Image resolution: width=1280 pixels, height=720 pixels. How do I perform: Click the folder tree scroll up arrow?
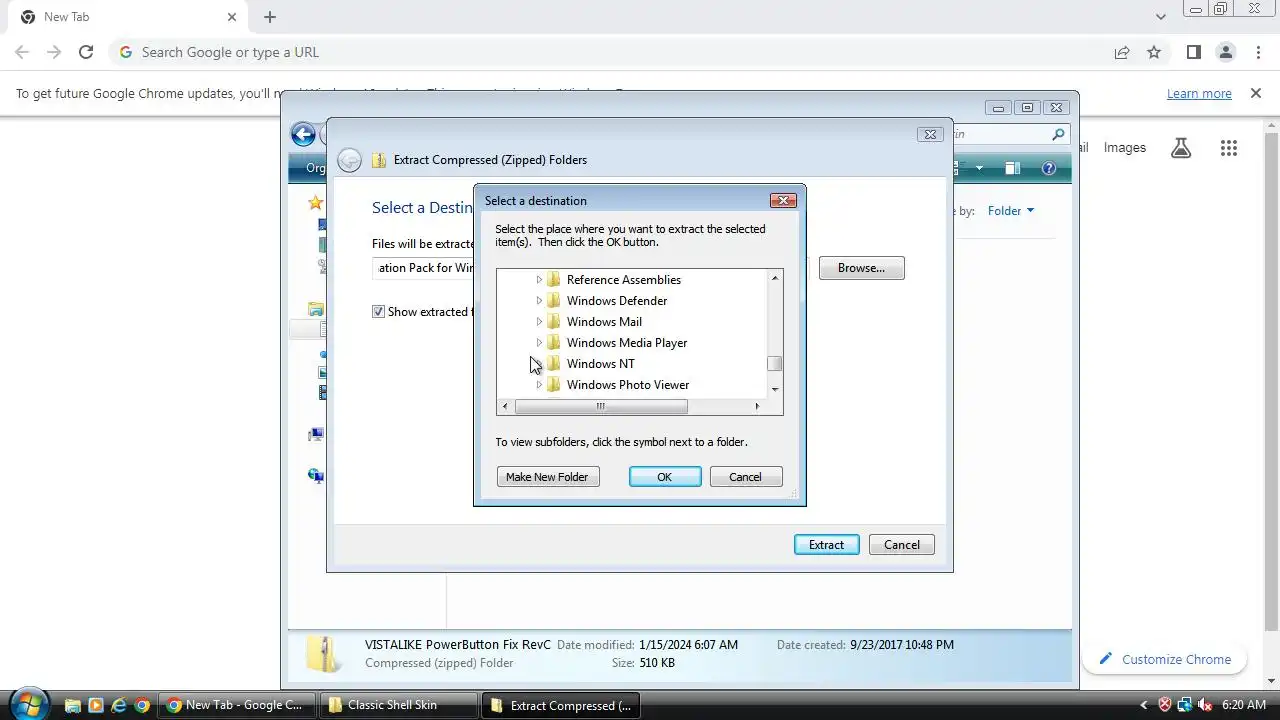tap(774, 278)
